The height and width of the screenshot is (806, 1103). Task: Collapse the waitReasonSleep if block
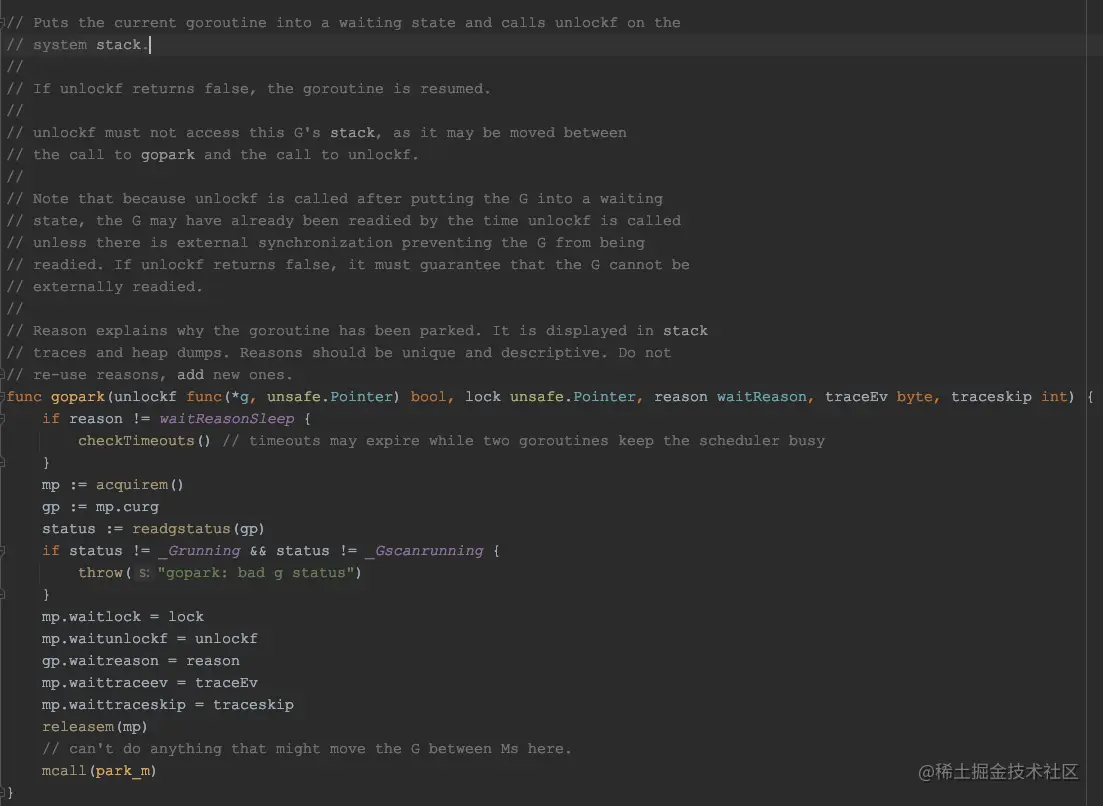click(x=5, y=418)
